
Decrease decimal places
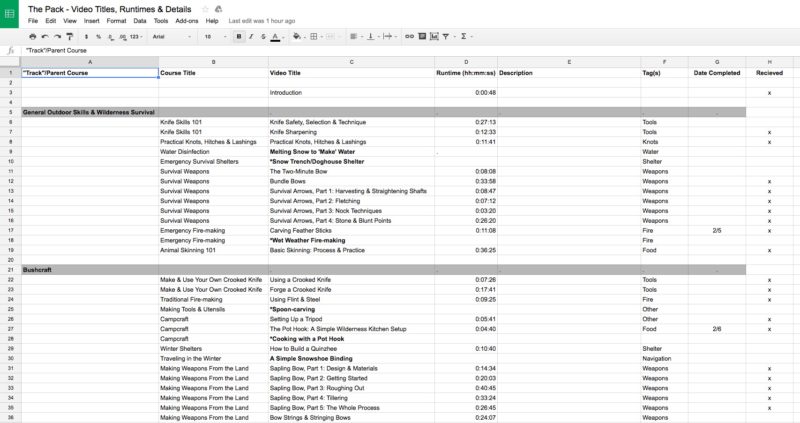(x=111, y=37)
